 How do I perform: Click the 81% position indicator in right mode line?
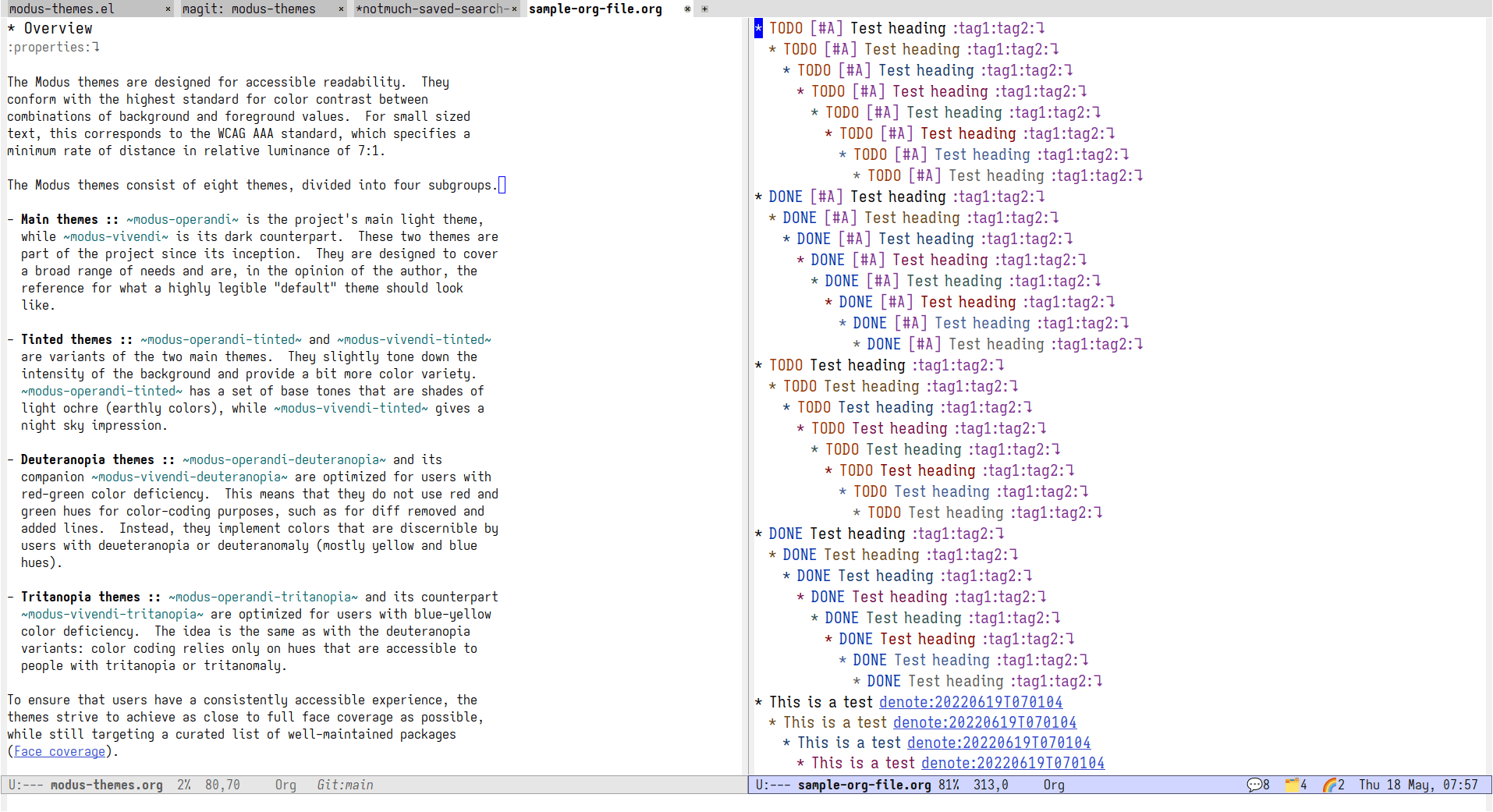pyautogui.click(x=949, y=785)
